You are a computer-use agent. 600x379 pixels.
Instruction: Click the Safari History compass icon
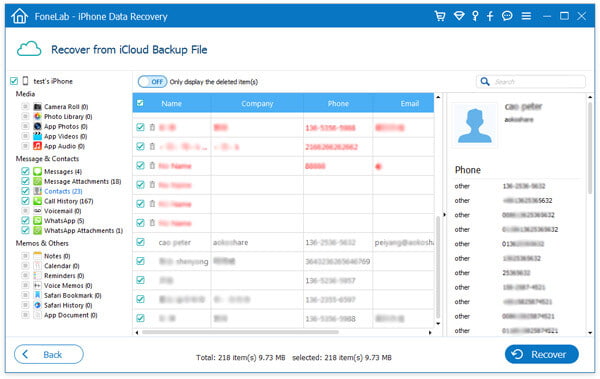pos(38,305)
